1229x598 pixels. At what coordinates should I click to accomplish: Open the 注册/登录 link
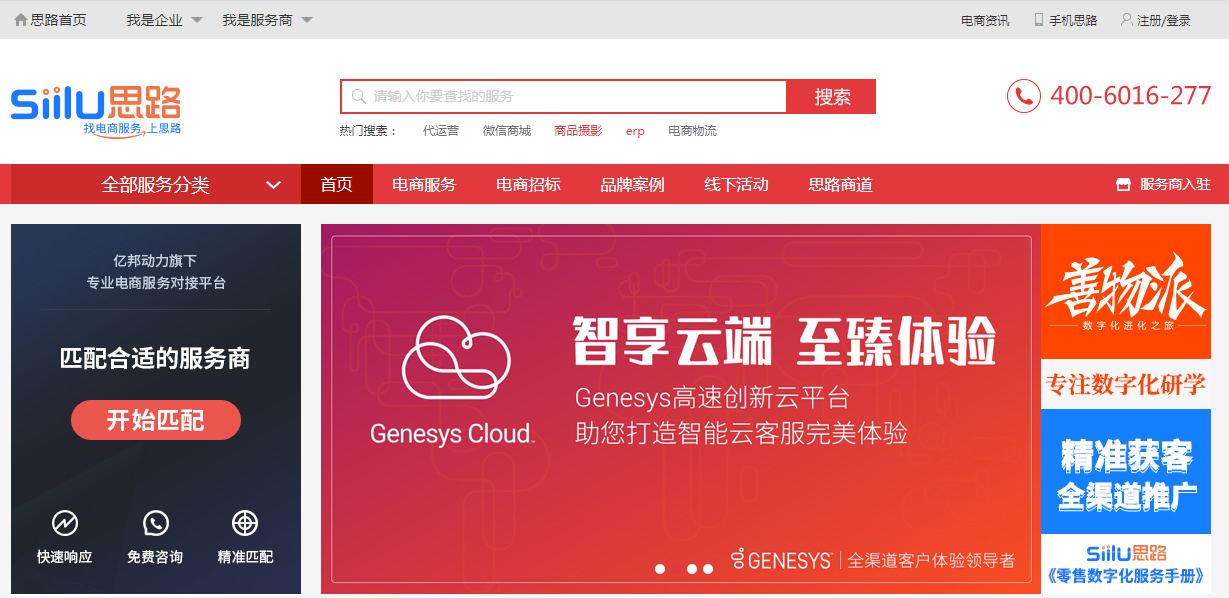click(1164, 20)
